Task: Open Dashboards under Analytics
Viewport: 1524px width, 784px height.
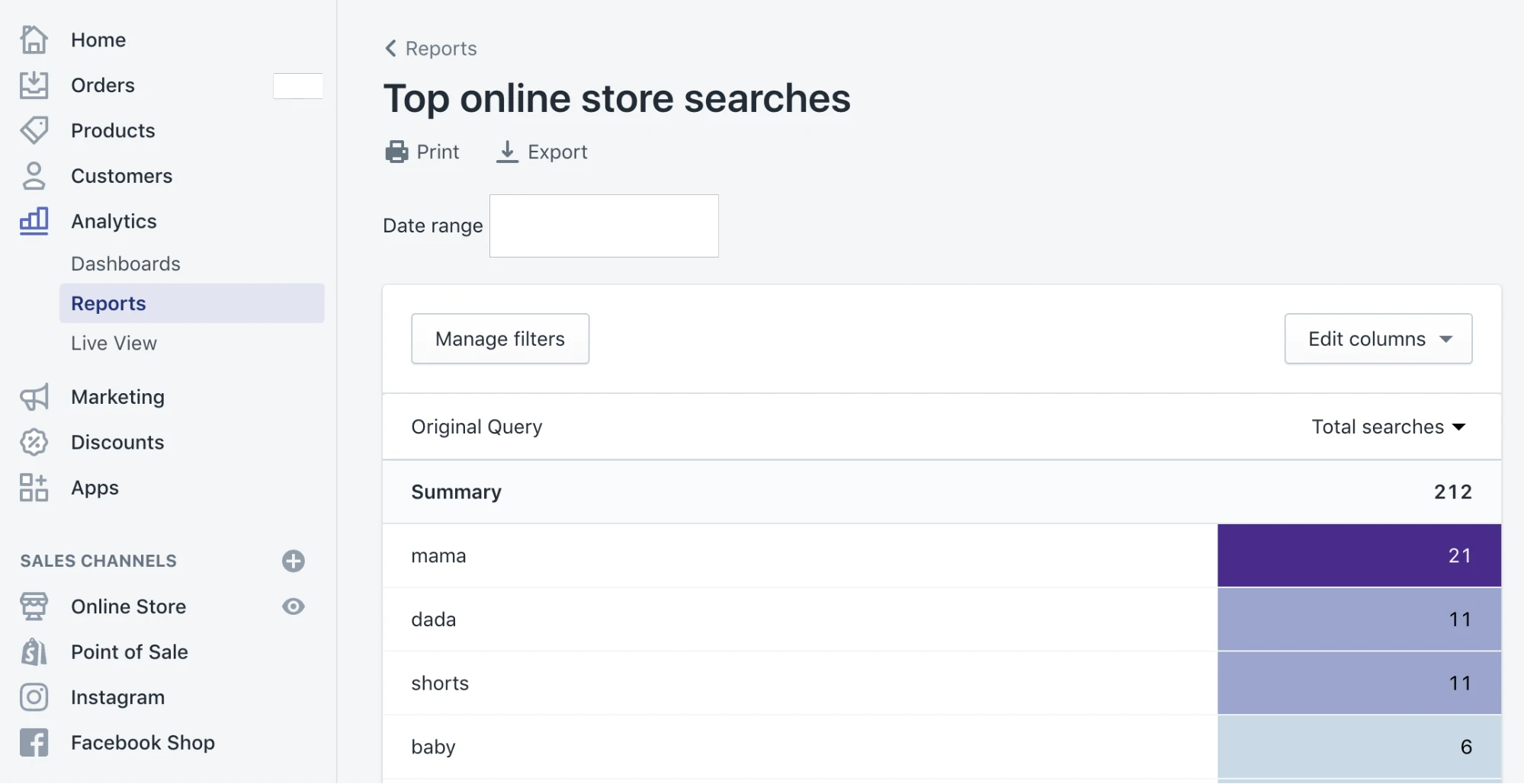Action: point(126,264)
